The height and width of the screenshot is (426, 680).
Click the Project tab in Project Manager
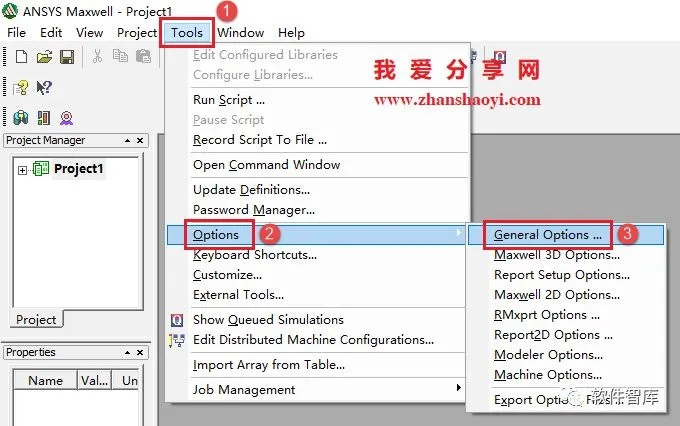point(36,320)
